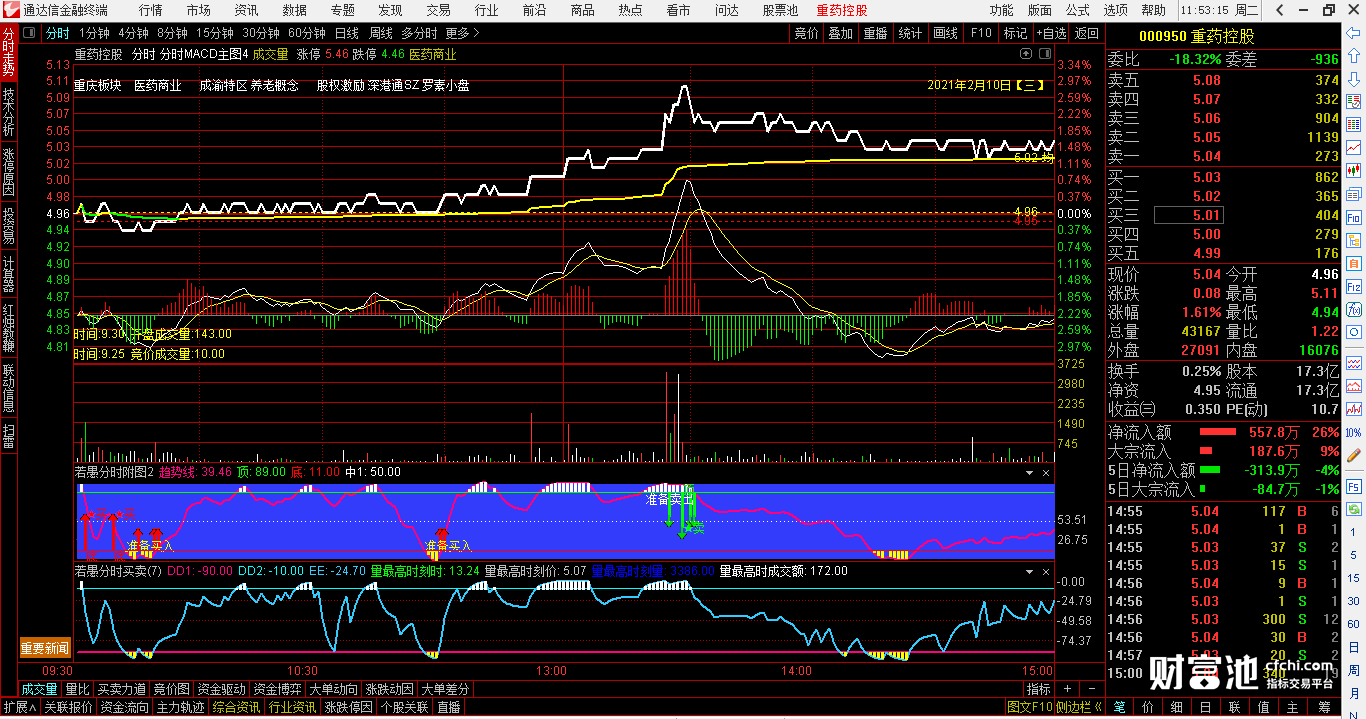
Task: Close the 若愚分时买卖 indicator panel
Action: point(1046,571)
